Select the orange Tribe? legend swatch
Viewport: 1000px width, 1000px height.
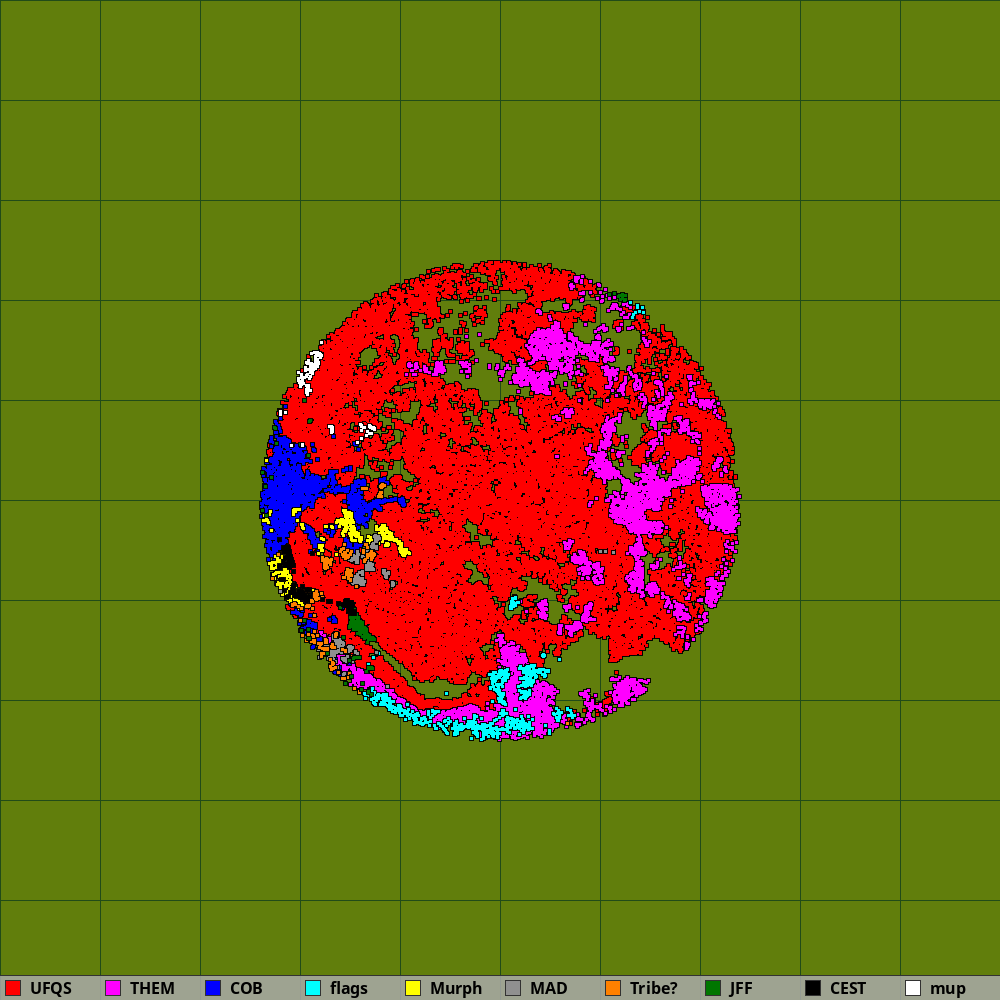pos(613,988)
